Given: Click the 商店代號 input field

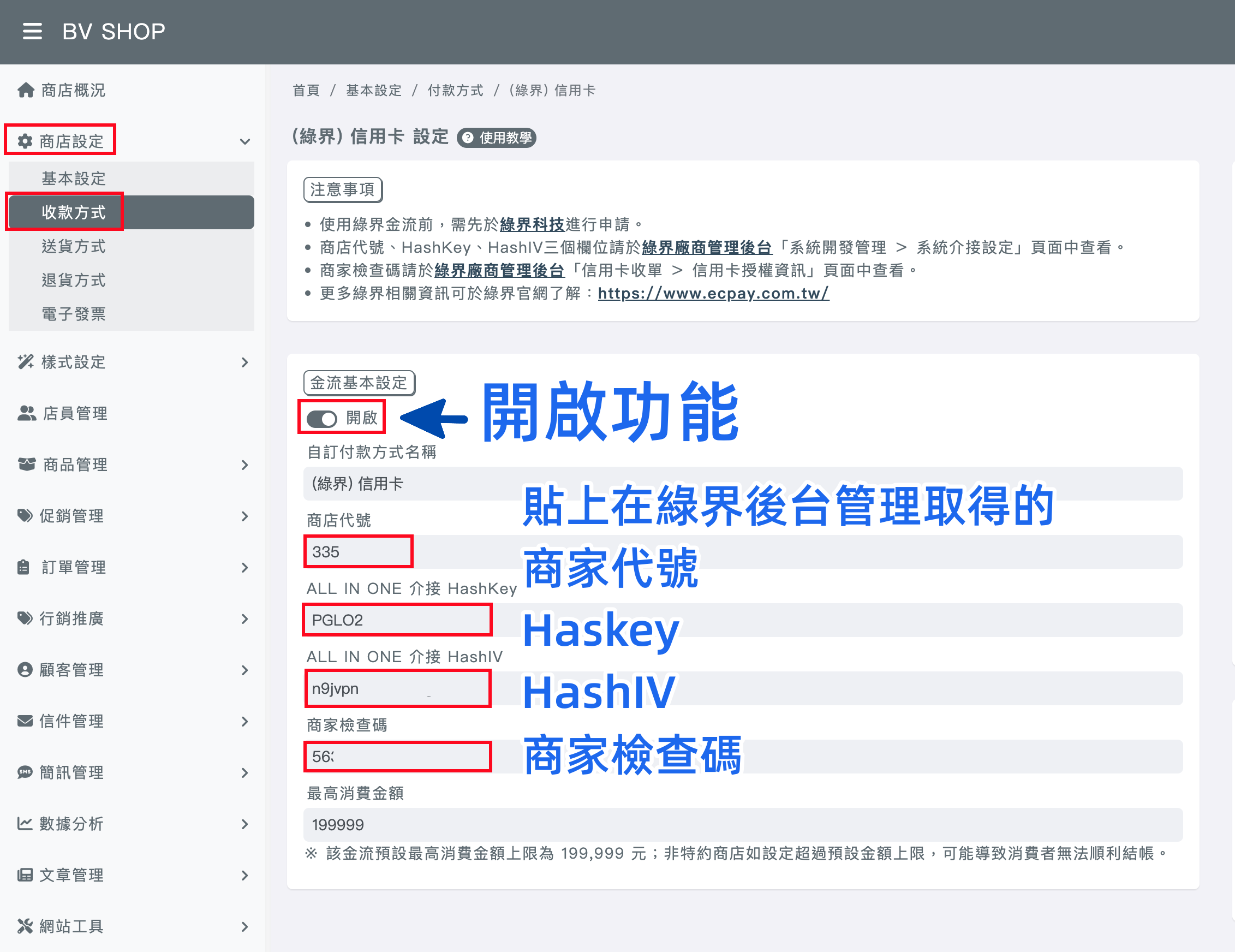Looking at the screenshot, I should 742,551.
